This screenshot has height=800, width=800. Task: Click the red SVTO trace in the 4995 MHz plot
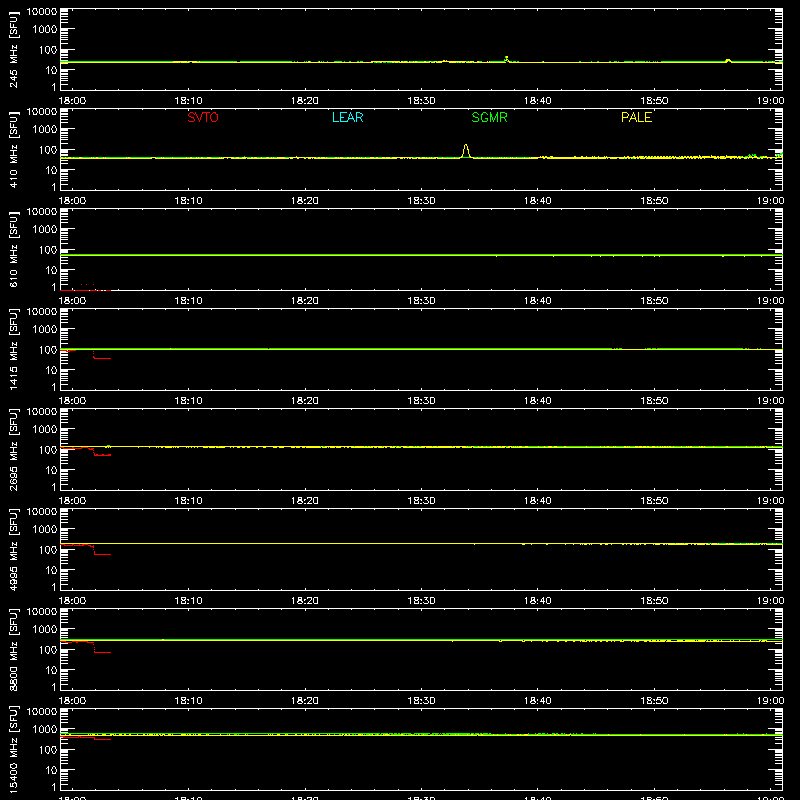[x=102, y=554]
